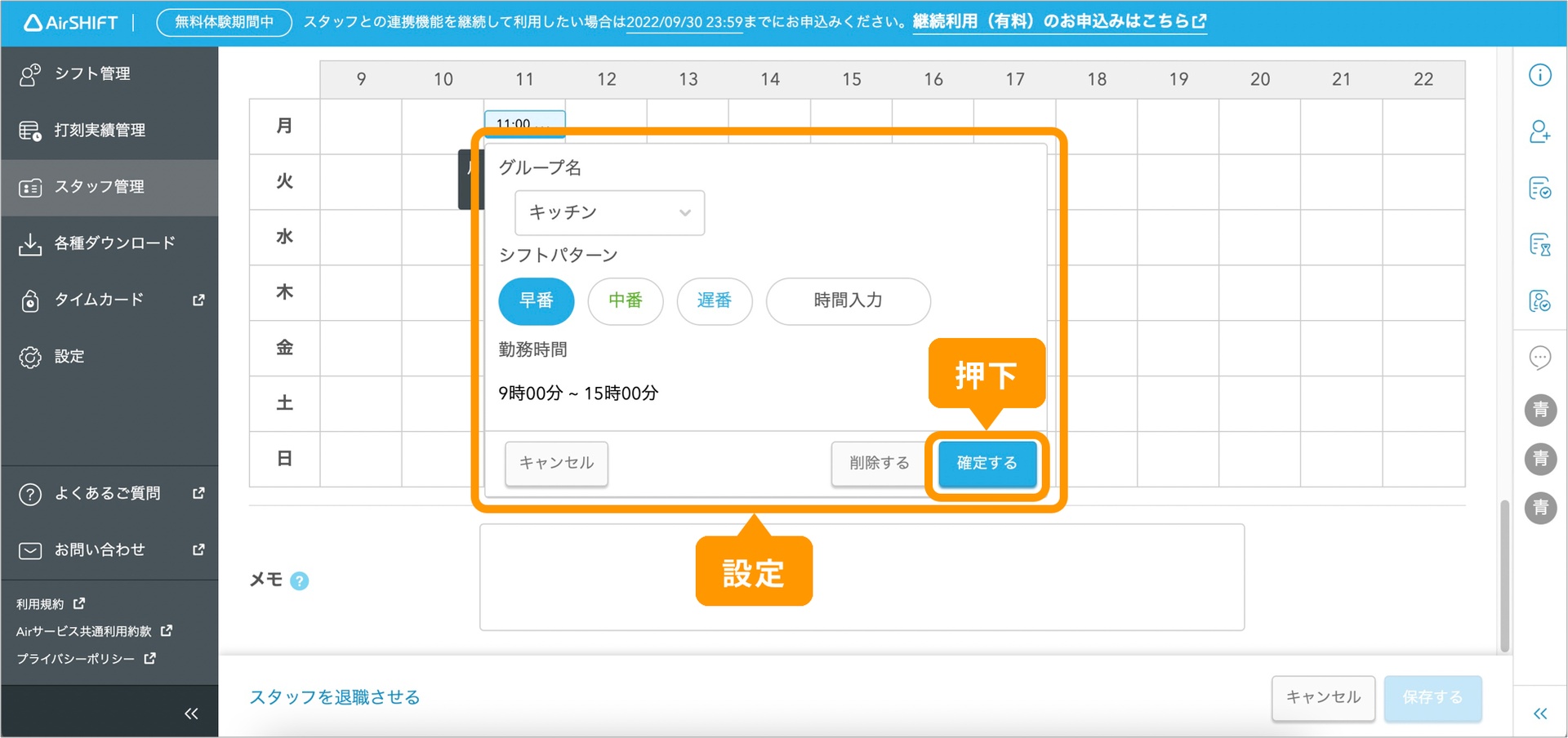The width and height of the screenshot is (1568, 738).
Task: Click the スタッフを退職させる link
Action: click(333, 697)
